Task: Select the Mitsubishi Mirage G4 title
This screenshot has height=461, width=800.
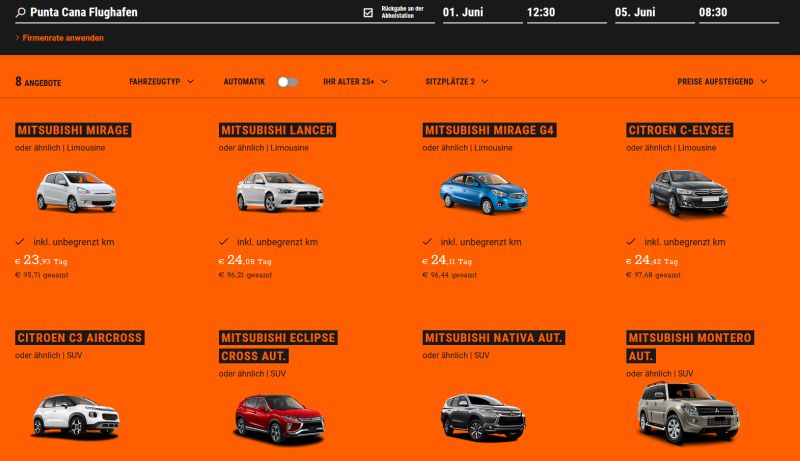Action: 489,130
